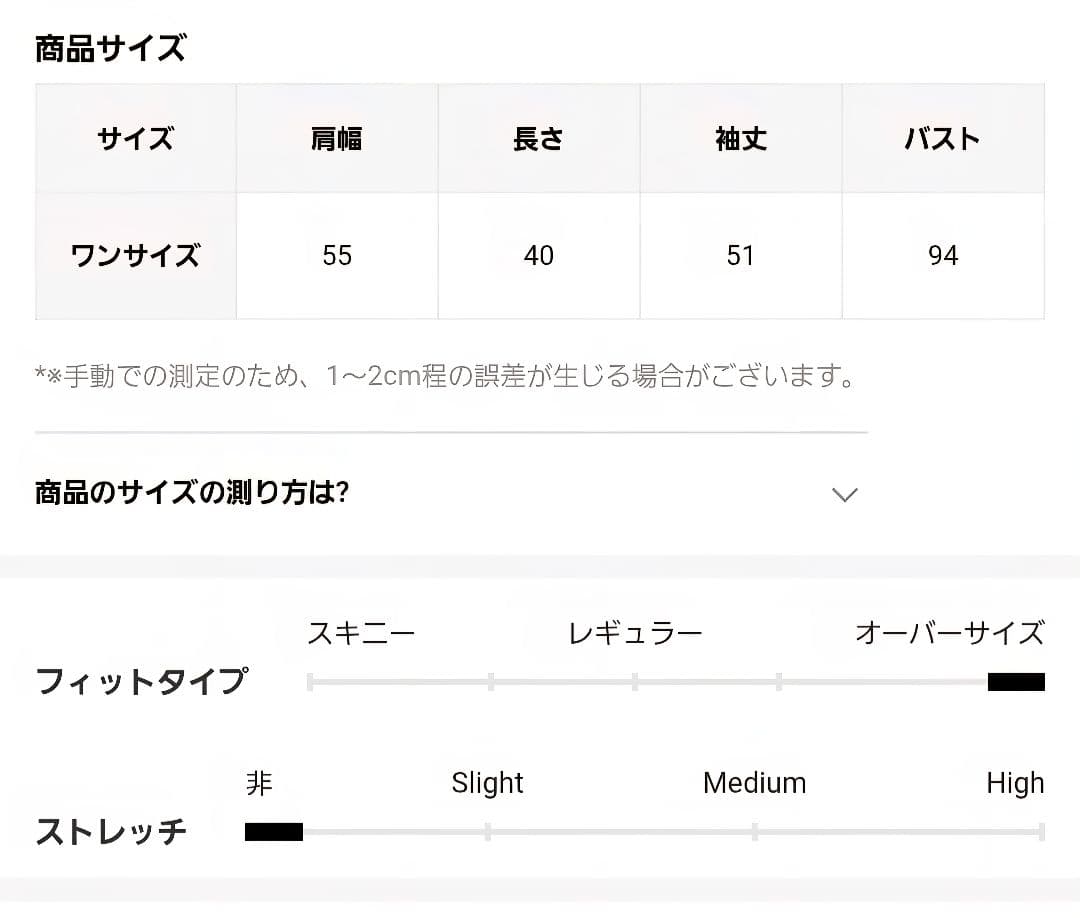Click the black 非 stretch indicator

click(x=273, y=832)
